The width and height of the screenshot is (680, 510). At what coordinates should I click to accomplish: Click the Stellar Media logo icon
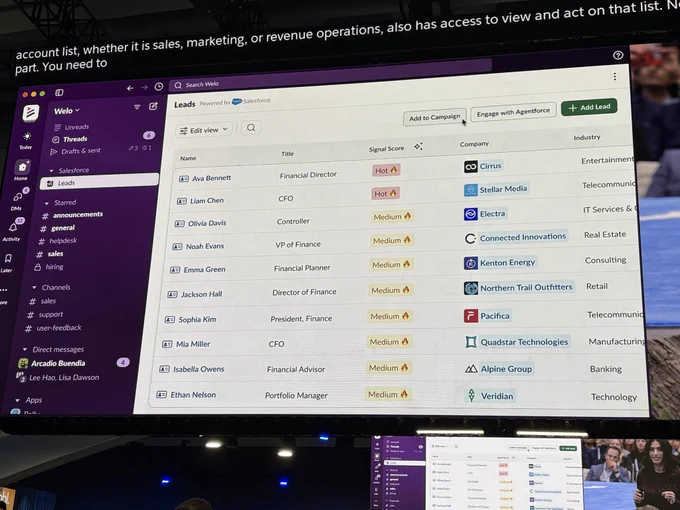pos(471,190)
